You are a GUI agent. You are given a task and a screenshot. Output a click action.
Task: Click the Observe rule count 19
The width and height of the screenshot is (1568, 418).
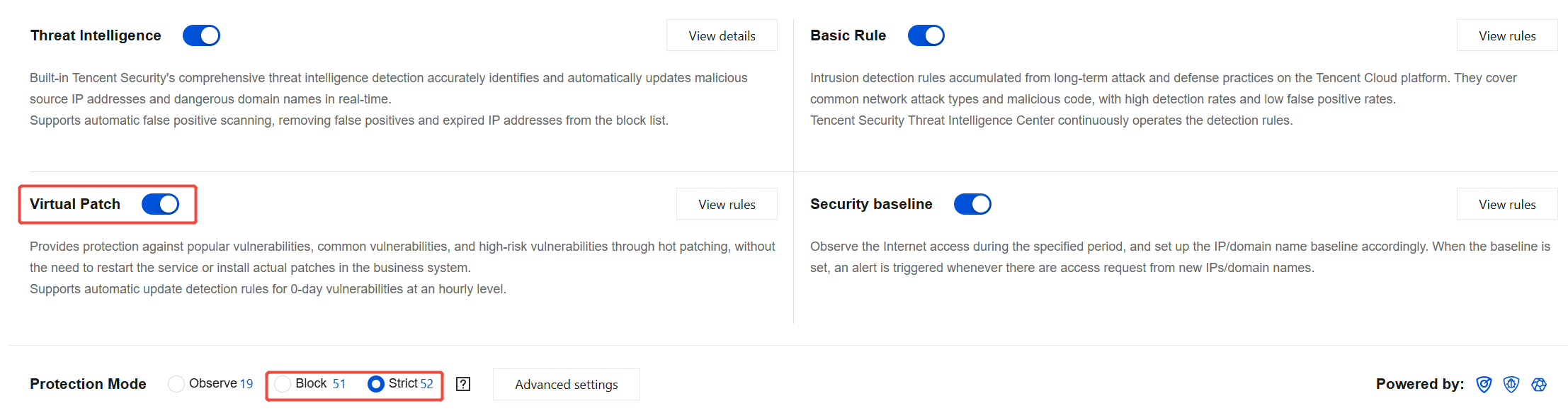(246, 384)
